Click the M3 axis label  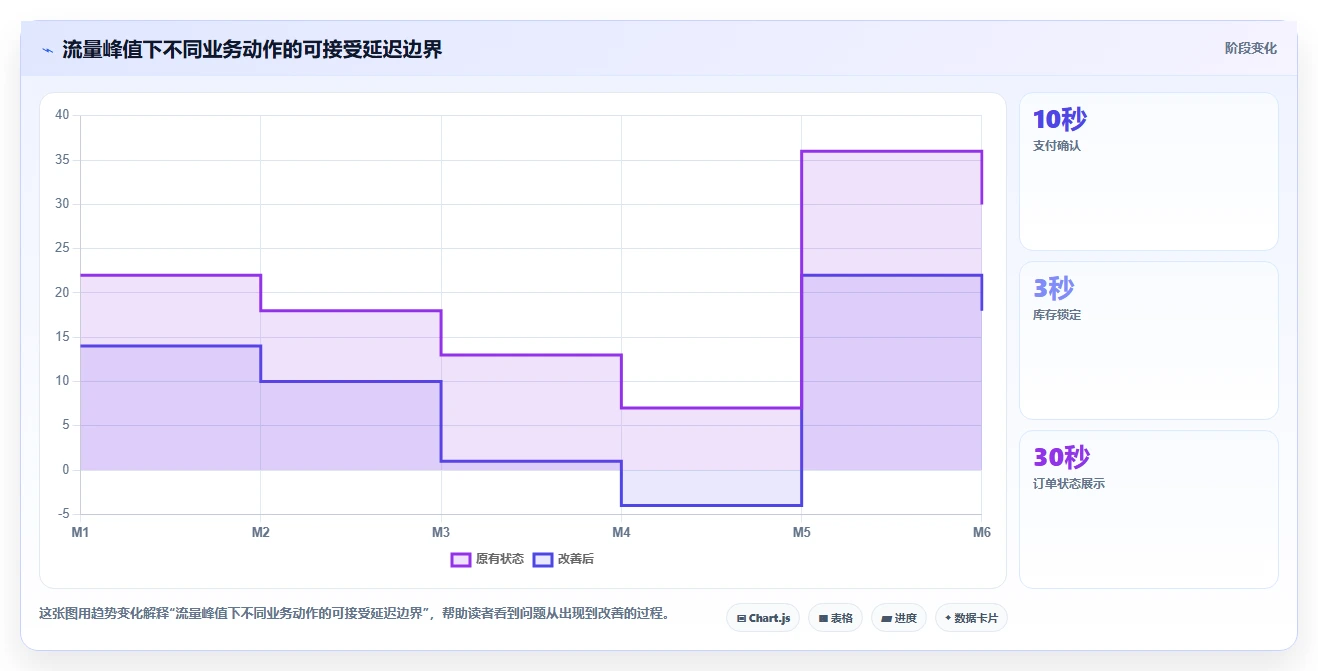[x=441, y=532]
